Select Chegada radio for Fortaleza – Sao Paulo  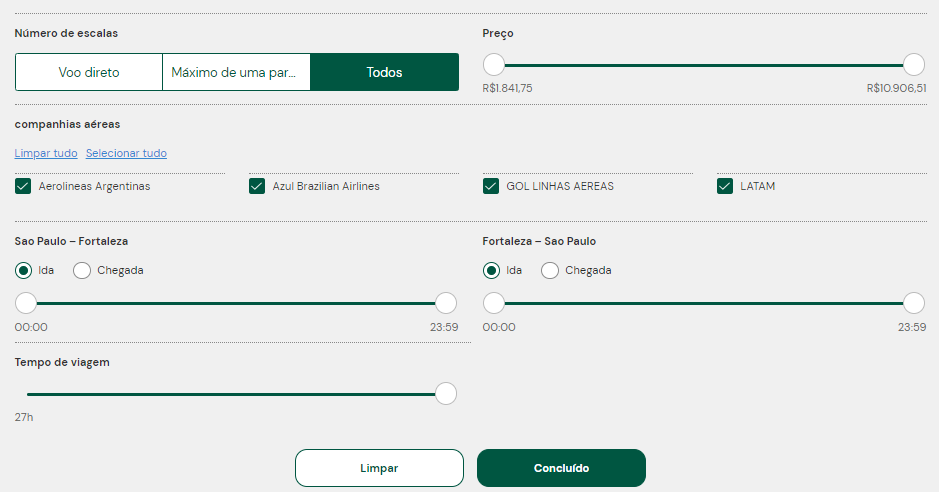[550, 270]
